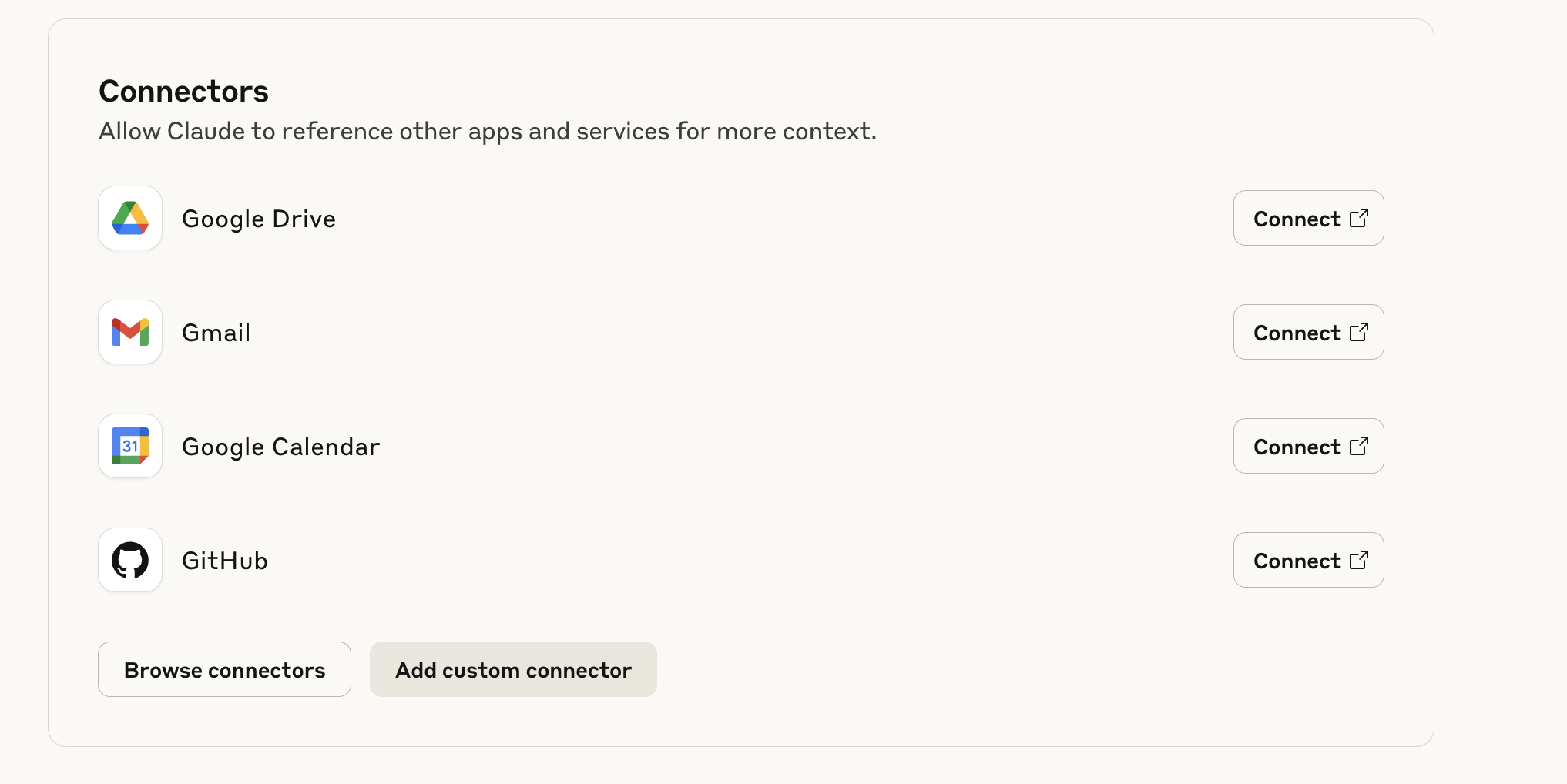The width and height of the screenshot is (1567, 784).
Task: Add a custom connector
Action: pyautogui.click(x=513, y=669)
